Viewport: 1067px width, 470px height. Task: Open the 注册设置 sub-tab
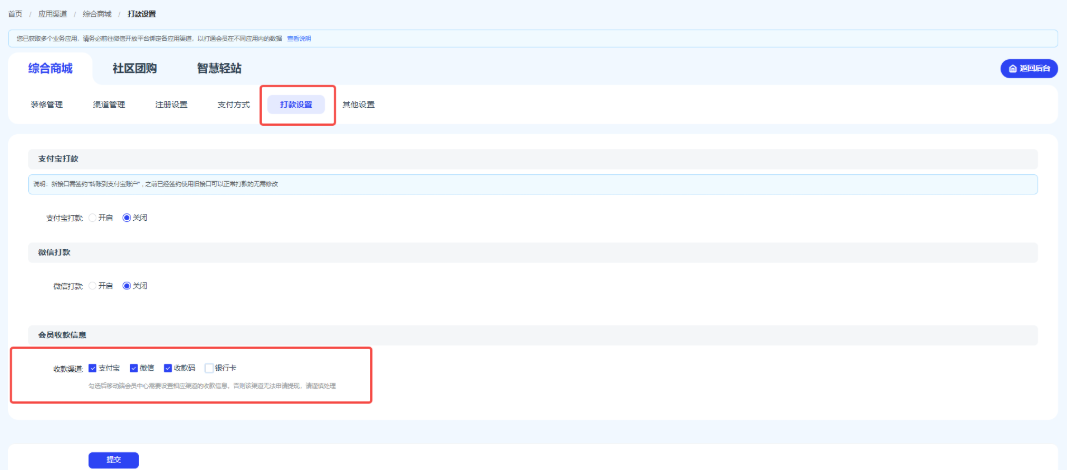coord(171,105)
